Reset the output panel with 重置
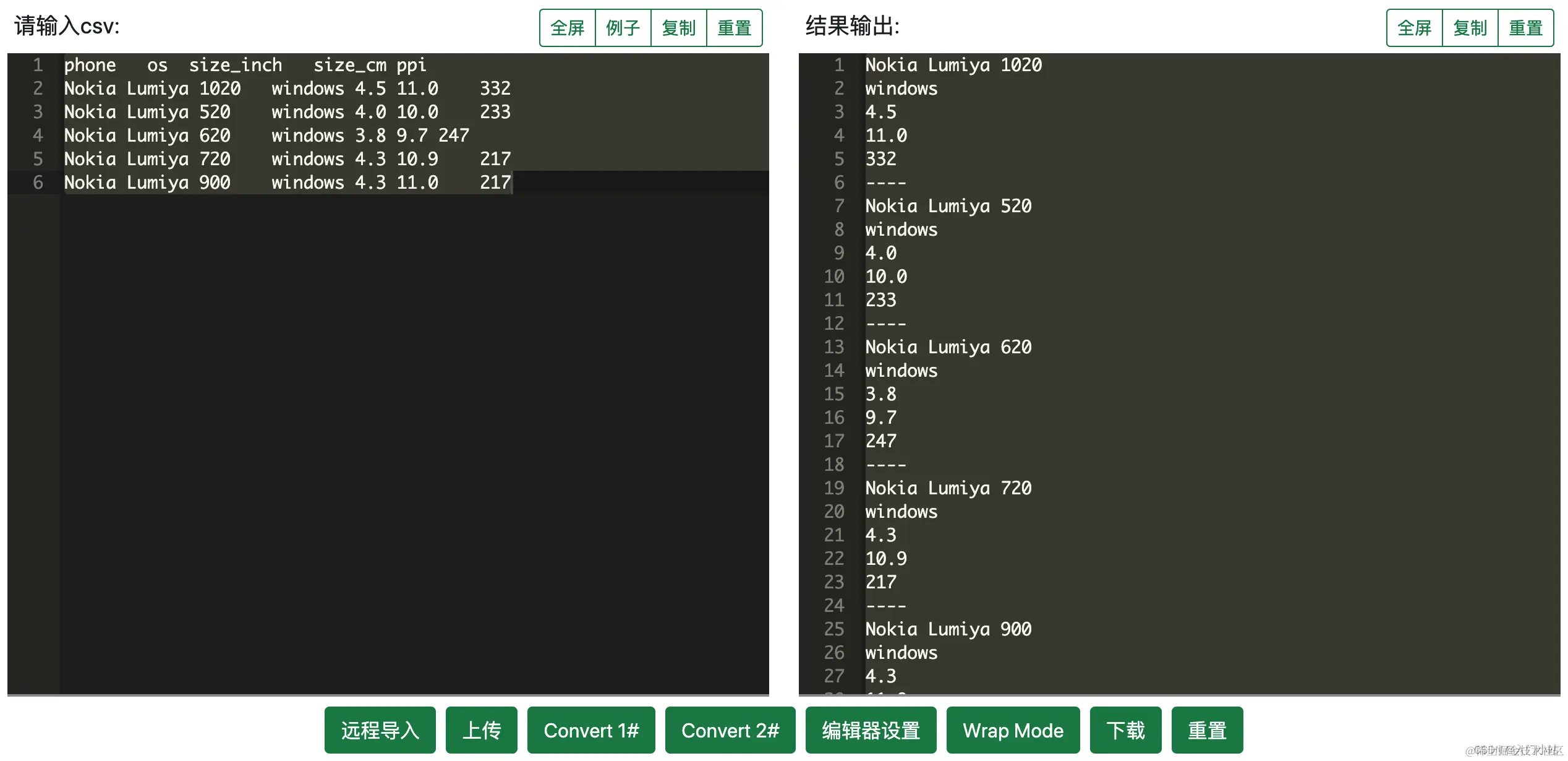 tap(1526, 27)
